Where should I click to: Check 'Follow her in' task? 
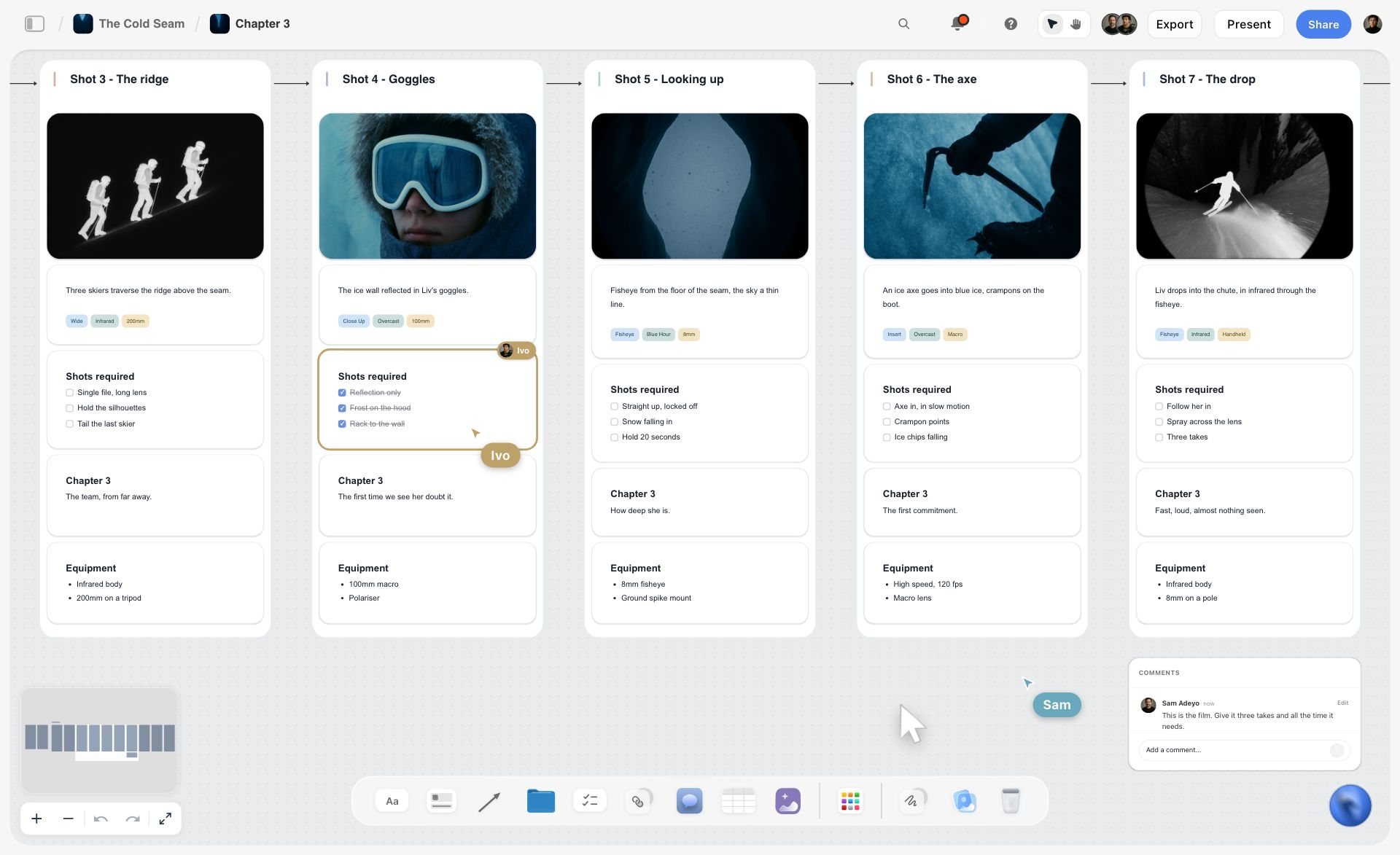(x=1159, y=407)
